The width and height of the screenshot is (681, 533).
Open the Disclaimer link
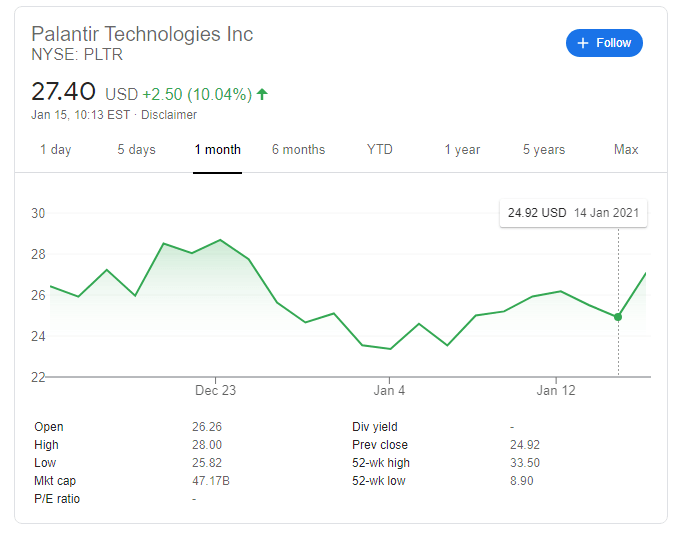(x=169, y=114)
